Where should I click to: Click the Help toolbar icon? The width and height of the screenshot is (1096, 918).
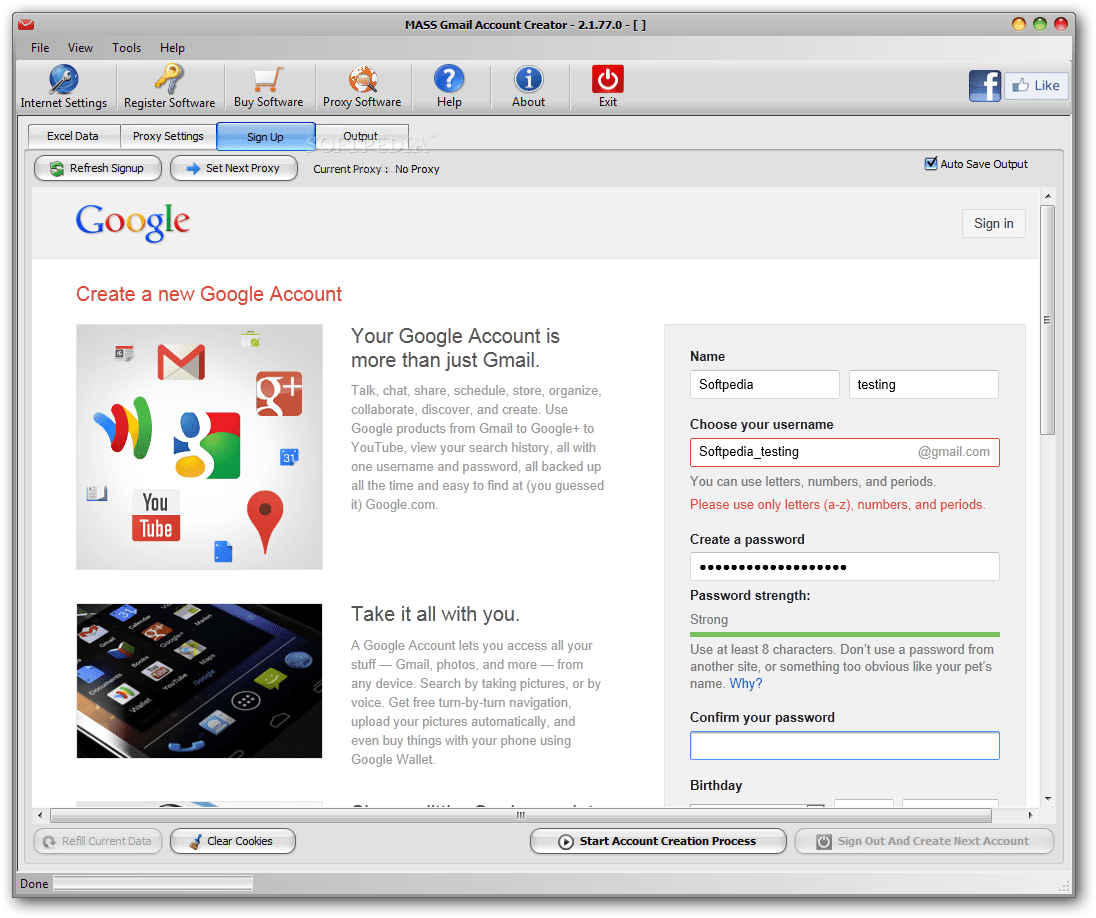pyautogui.click(x=448, y=86)
